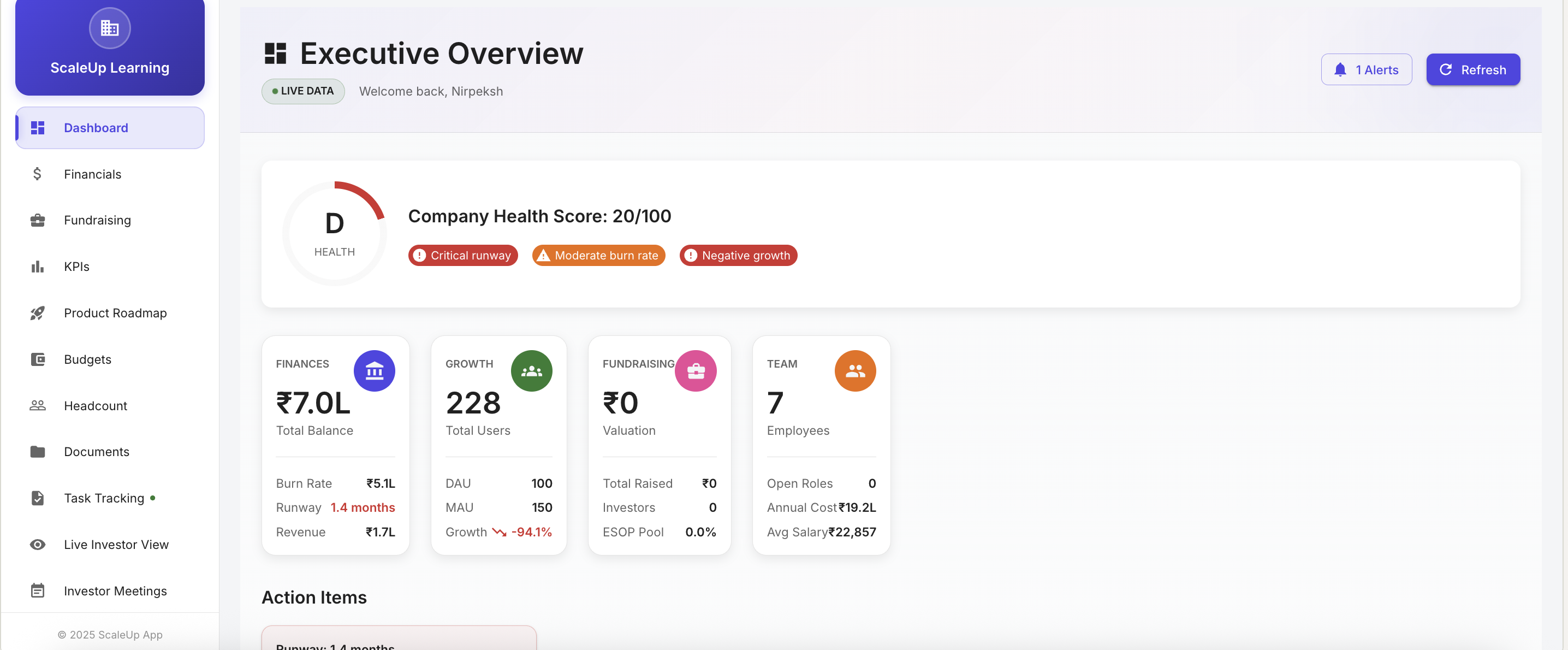1568x650 pixels.
Task: Go to Financials in sidebar
Action: point(92,174)
